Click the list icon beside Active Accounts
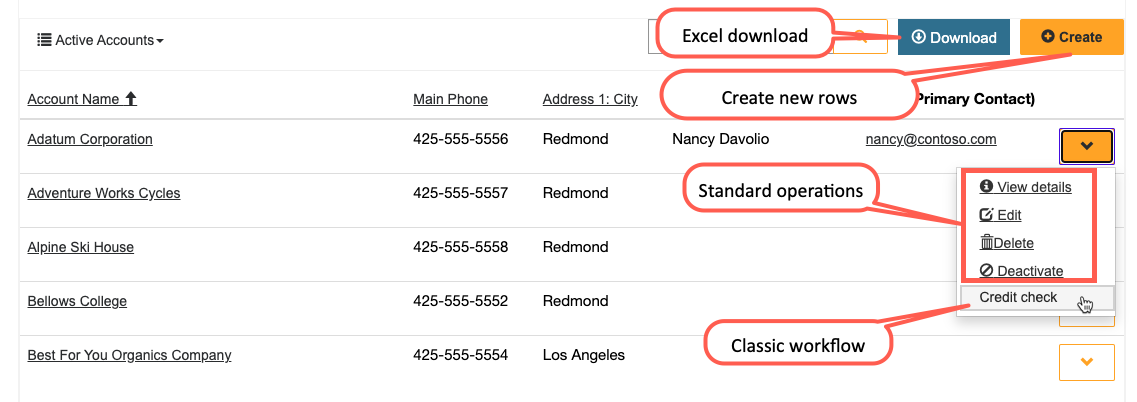 tap(44, 39)
